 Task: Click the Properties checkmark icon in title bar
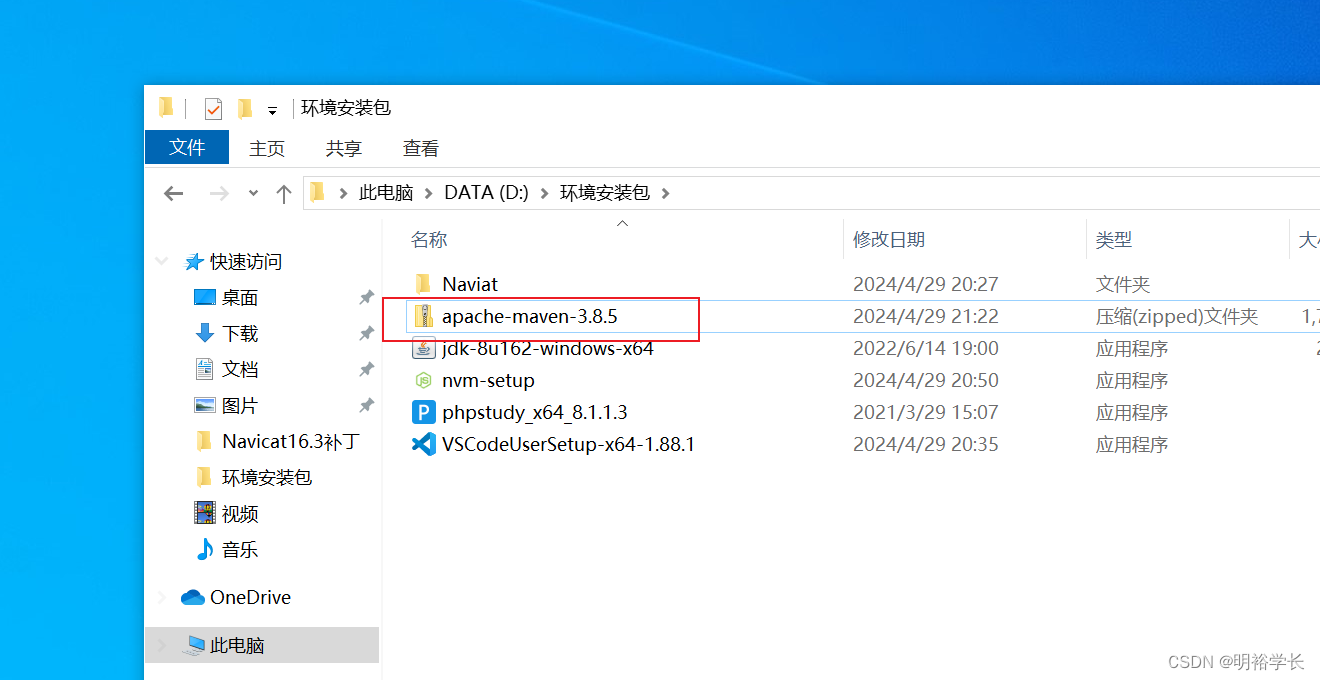click(x=213, y=108)
